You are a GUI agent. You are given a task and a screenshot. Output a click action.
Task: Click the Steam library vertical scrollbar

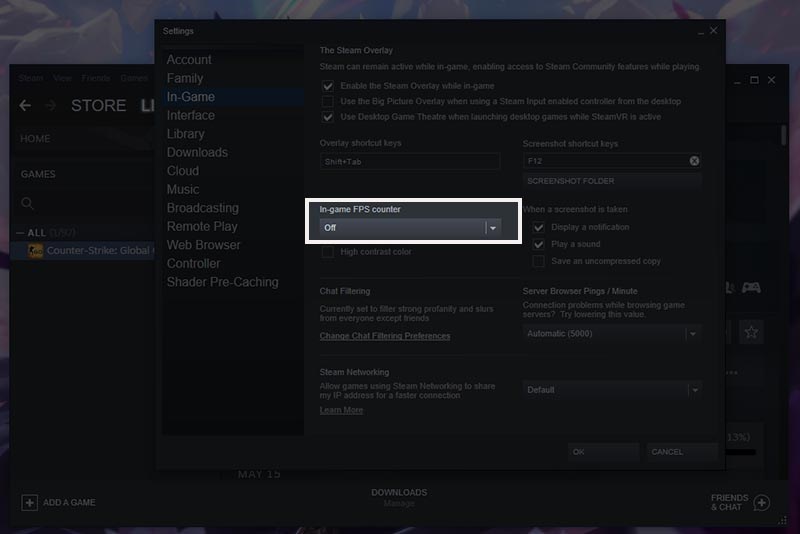(783, 136)
